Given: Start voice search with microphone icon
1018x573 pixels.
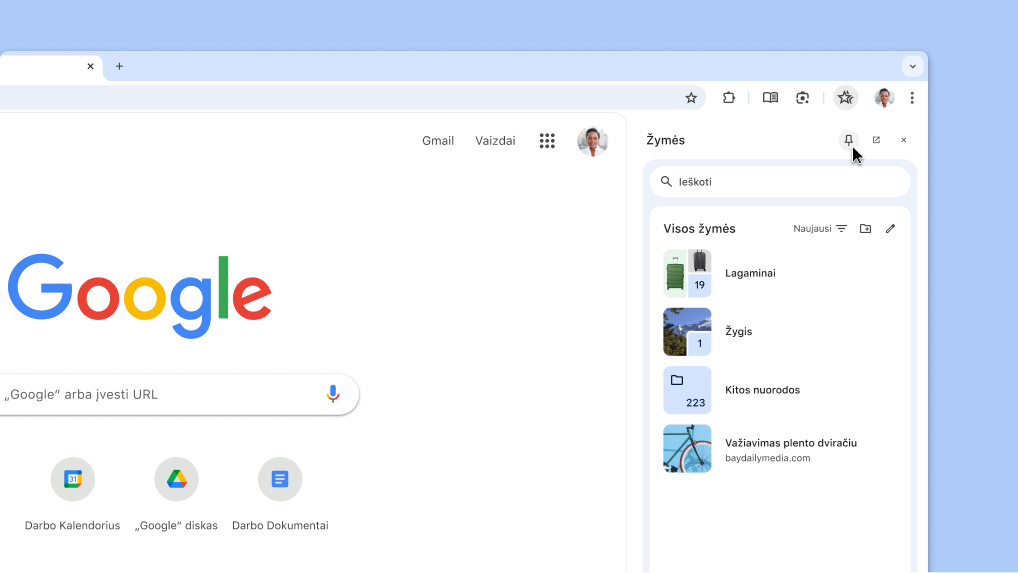Looking at the screenshot, I should point(333,394).
